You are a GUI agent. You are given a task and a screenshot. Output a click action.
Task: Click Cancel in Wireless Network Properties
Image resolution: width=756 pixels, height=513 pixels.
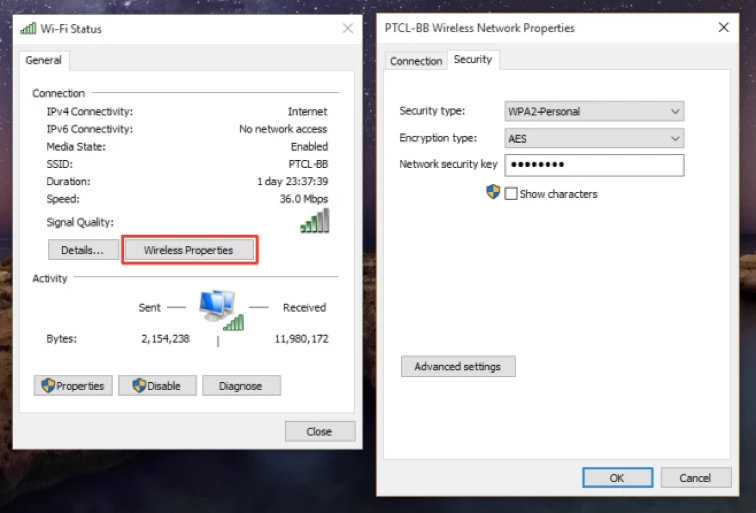click(x=696, y=478)
